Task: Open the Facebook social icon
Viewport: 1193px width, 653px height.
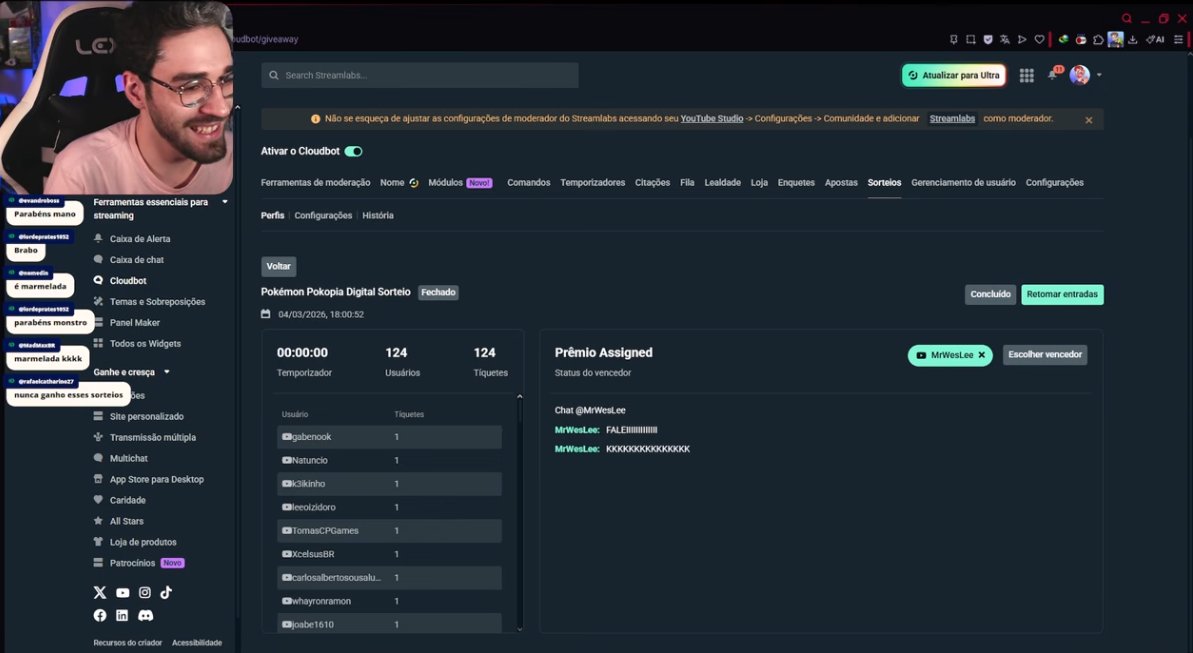Action: (x=100, y=615)
